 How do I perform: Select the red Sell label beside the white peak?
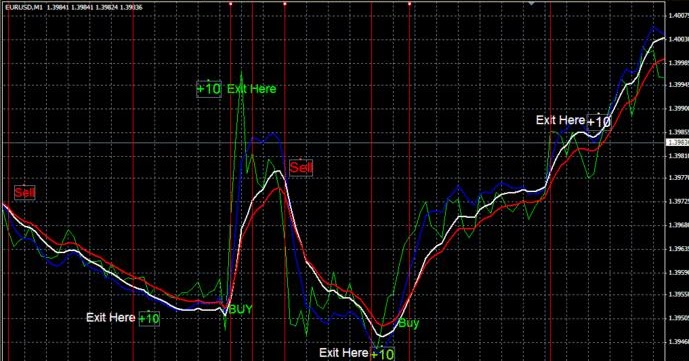301,167
